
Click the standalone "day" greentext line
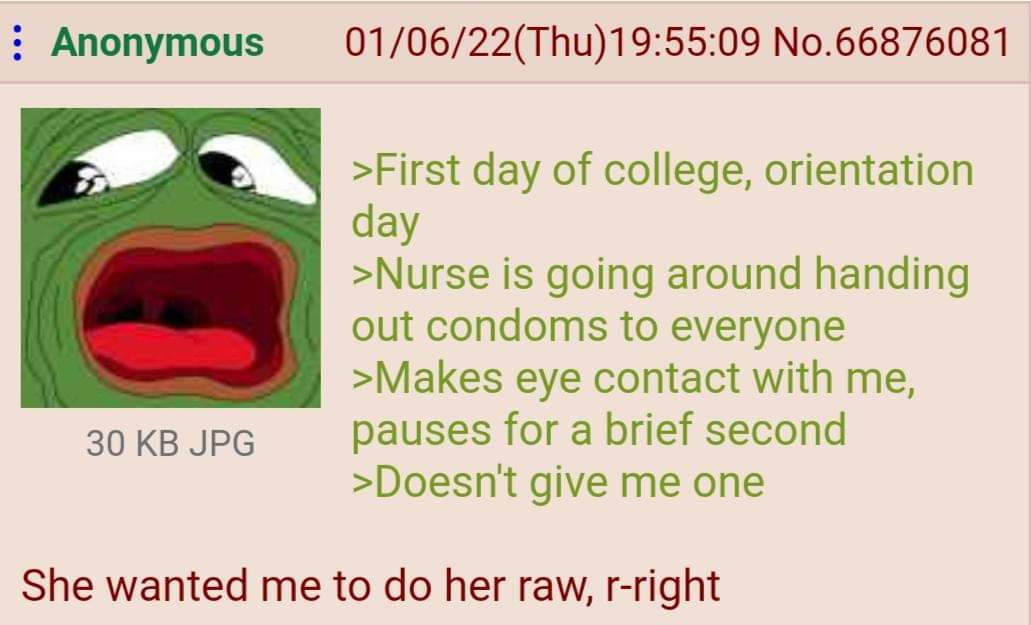click(x=385, y=223)
